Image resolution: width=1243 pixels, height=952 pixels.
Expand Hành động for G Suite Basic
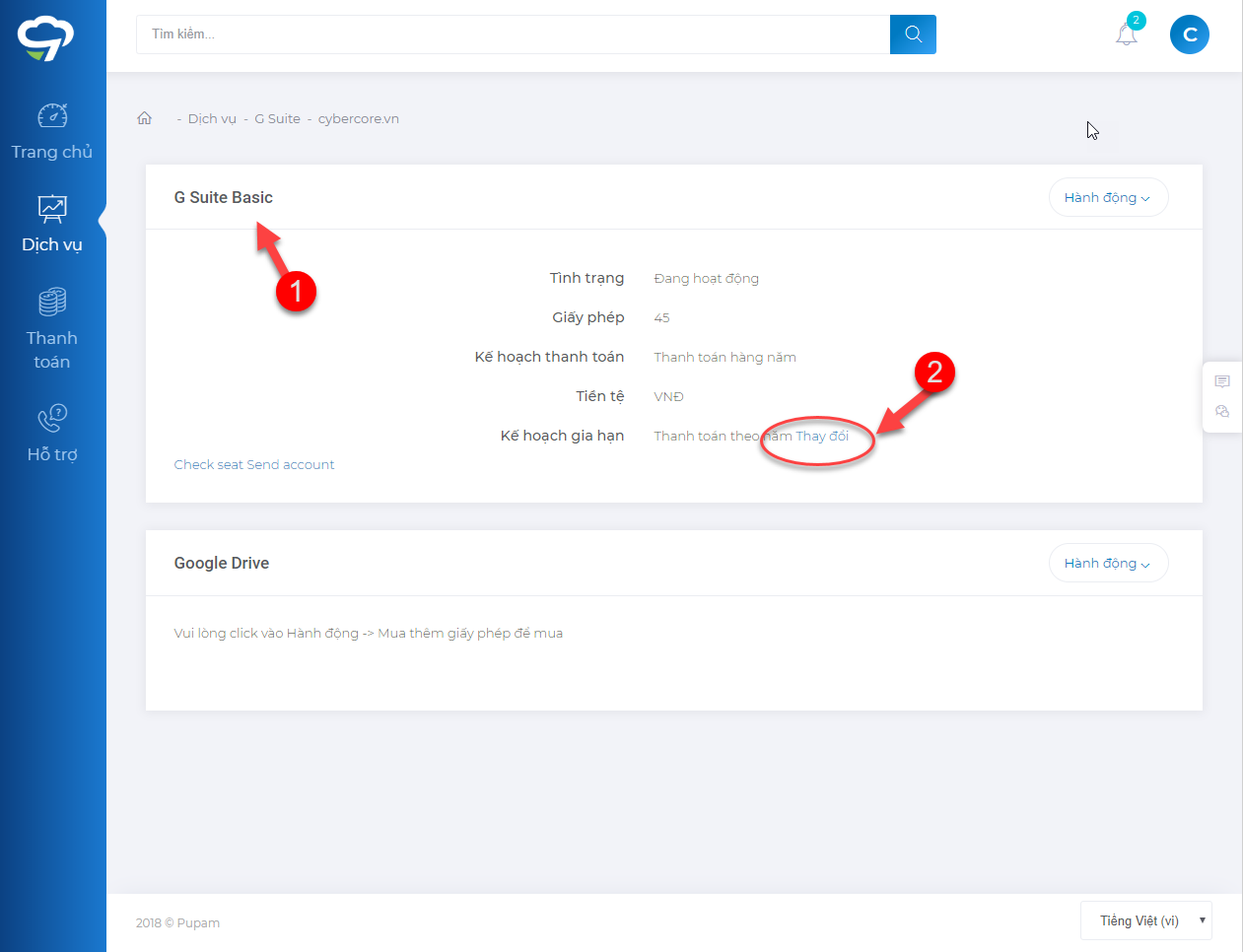(x=1108, y=197)
